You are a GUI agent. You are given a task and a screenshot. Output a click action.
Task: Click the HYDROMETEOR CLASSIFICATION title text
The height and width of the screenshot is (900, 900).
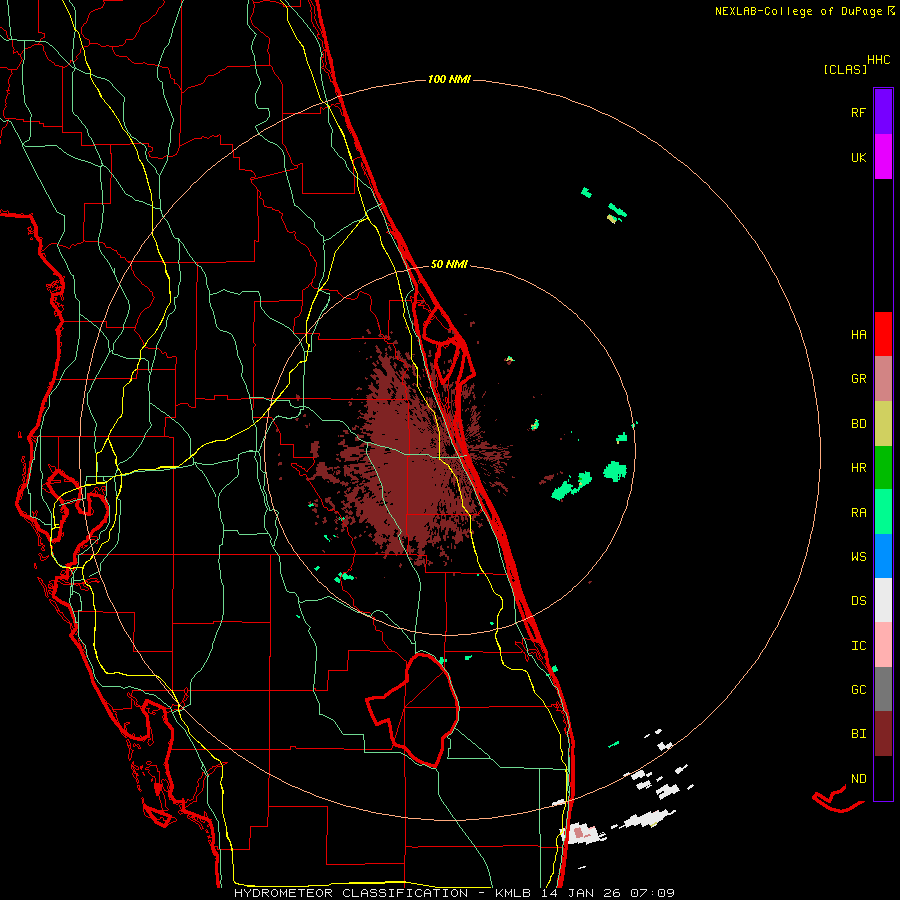pyautogui.click(x=351, y=893)
